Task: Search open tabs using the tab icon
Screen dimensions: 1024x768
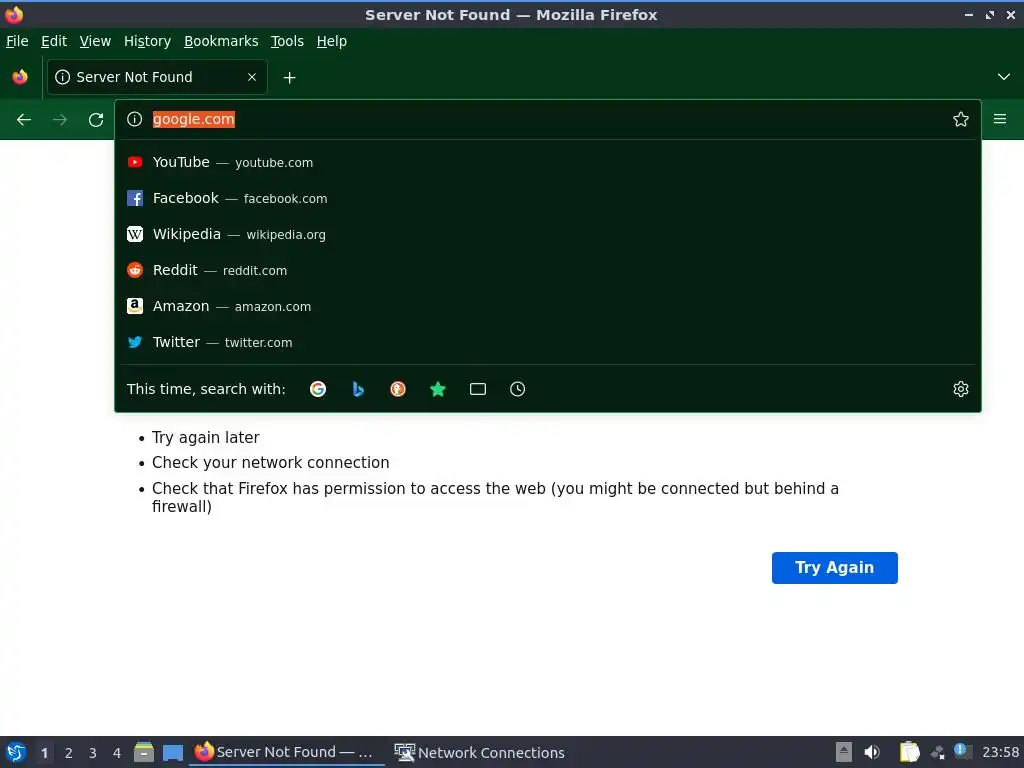Action: click(477, 389)
